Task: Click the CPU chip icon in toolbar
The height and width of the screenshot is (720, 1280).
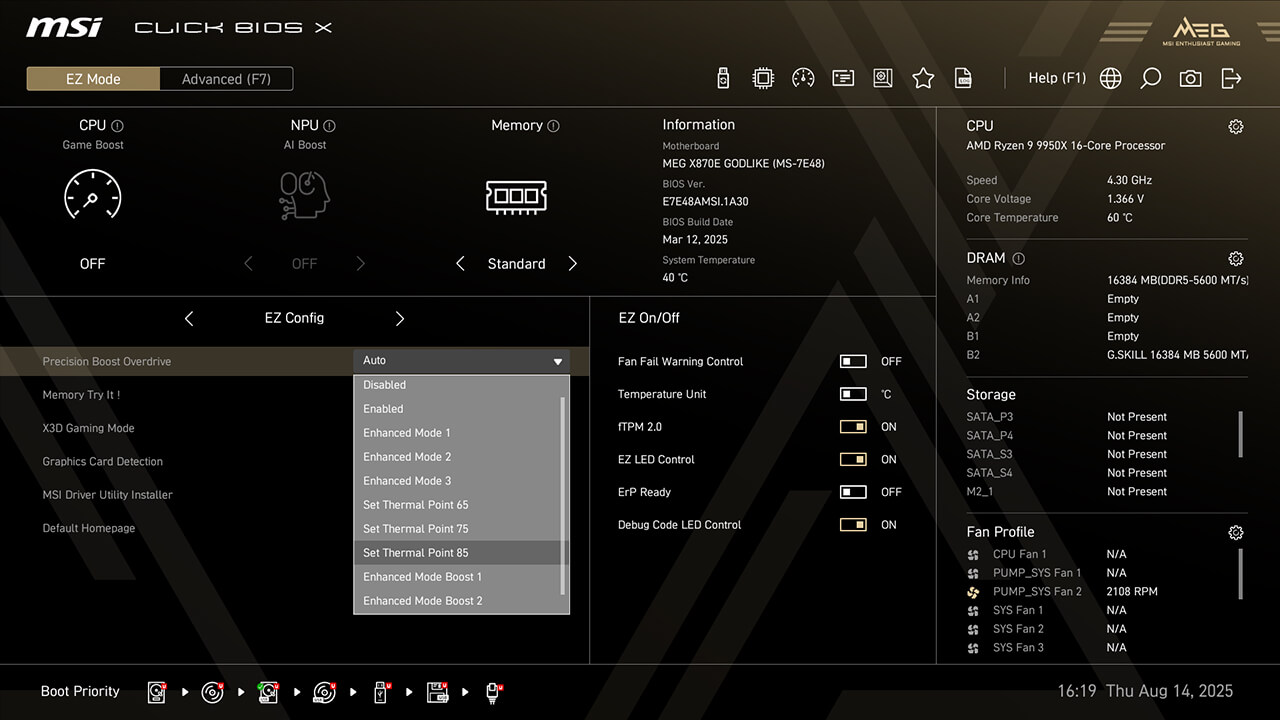Action: pos(763,78)
